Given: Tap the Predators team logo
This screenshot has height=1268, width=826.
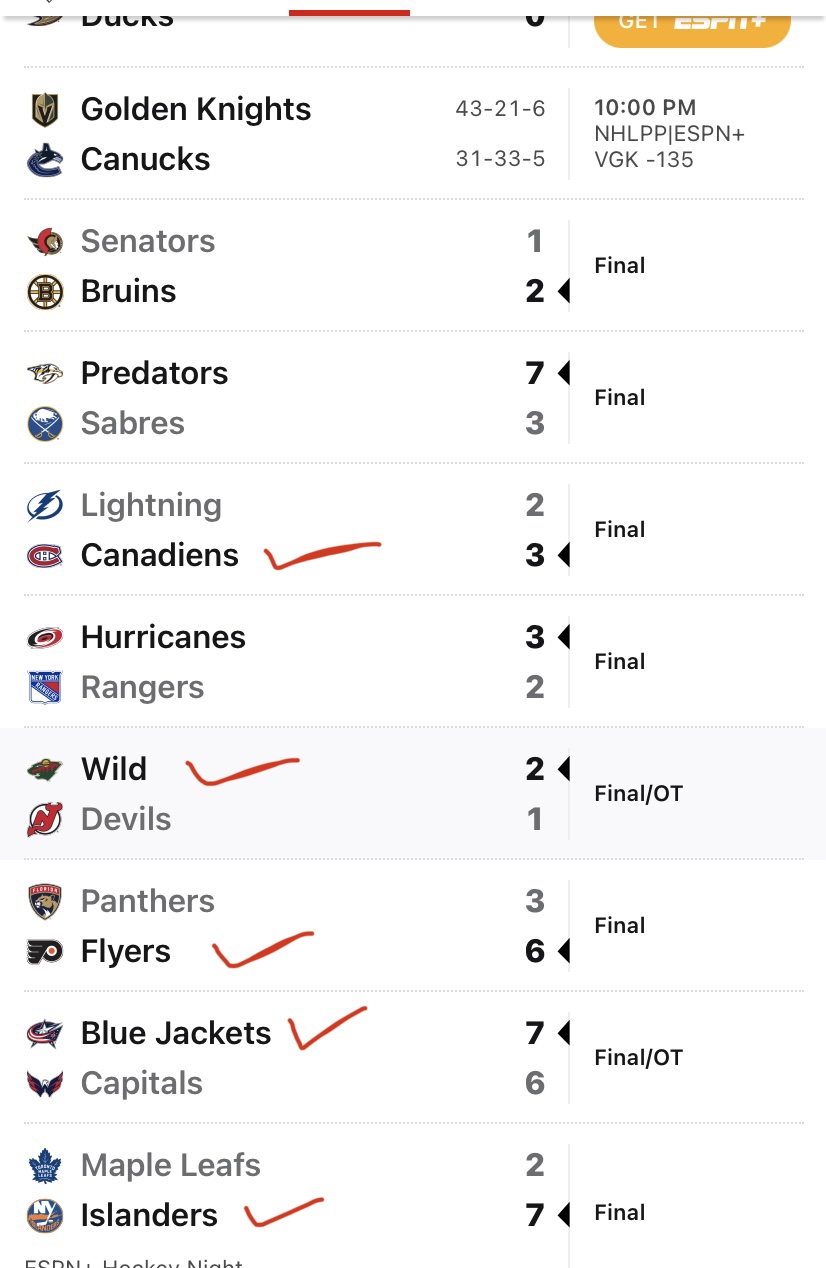Looking at the screenshot, I should click(x=45, y=374).
